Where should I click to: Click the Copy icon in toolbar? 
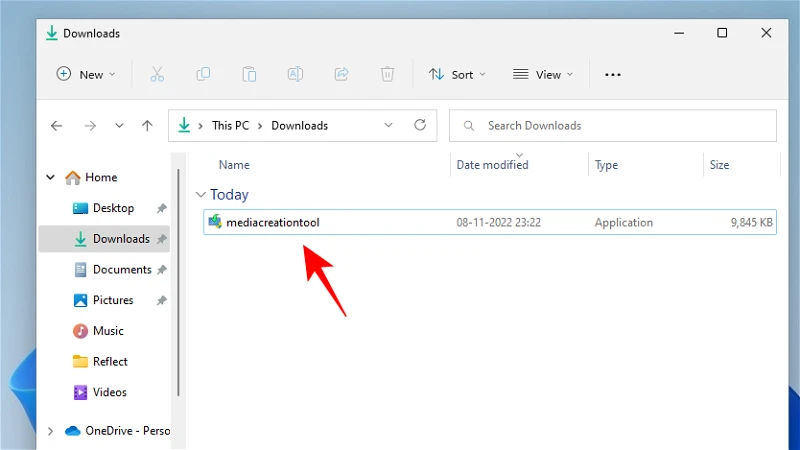203,74
